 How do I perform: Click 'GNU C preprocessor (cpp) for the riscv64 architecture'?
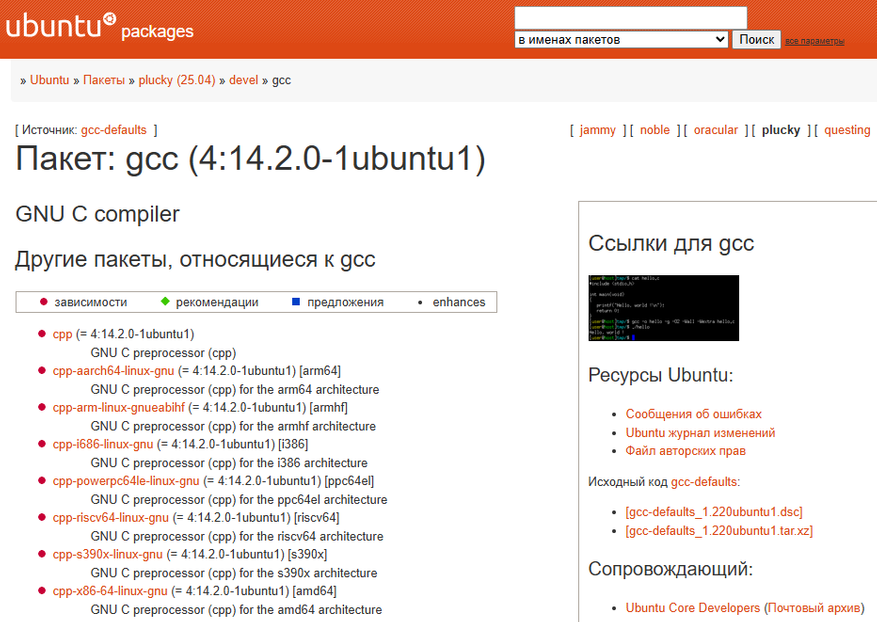pos(237,536)
